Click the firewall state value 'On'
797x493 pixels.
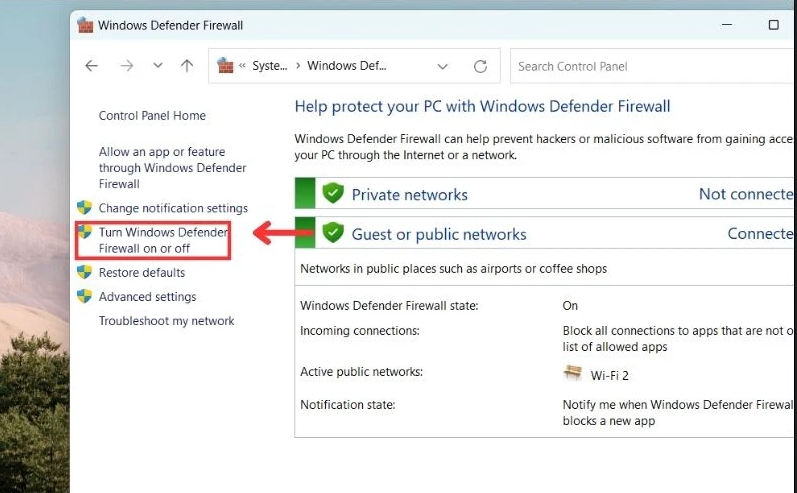570,305
